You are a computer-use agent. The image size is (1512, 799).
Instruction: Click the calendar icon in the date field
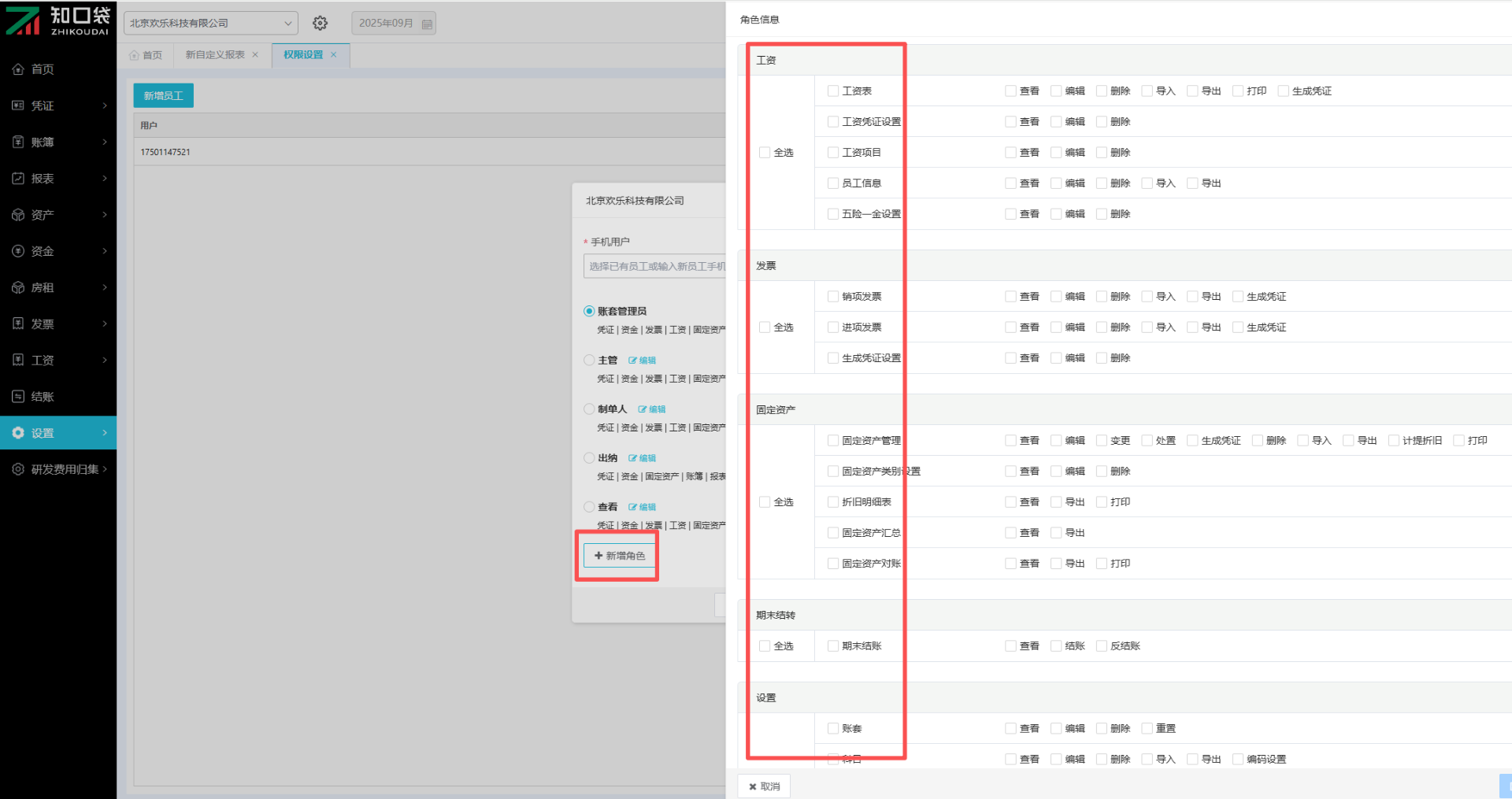(x=427, y=24)
